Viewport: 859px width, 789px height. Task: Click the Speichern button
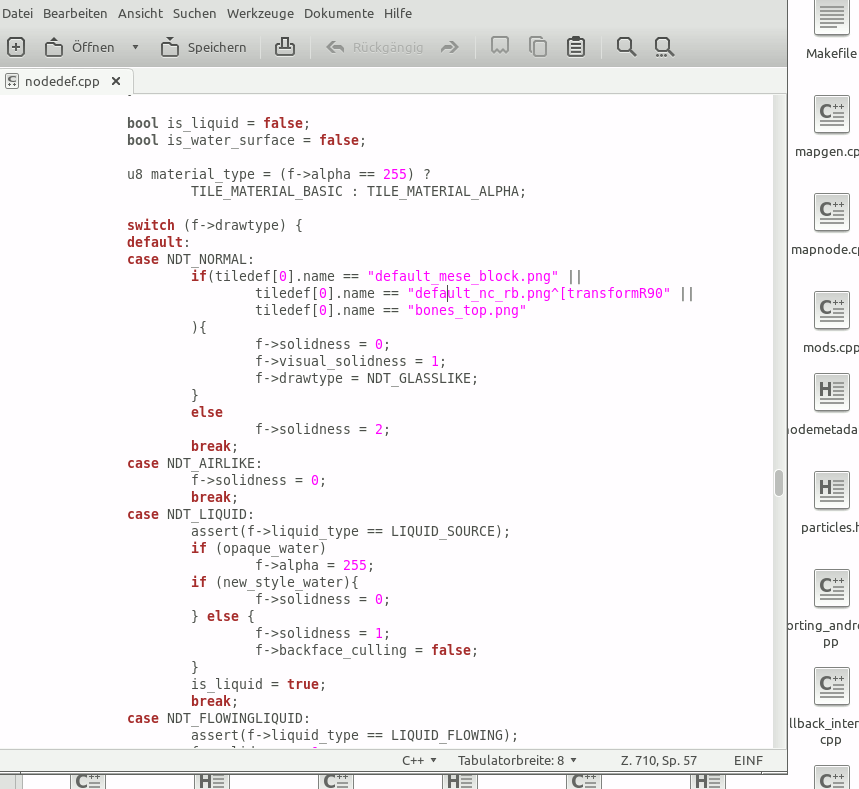204,47
